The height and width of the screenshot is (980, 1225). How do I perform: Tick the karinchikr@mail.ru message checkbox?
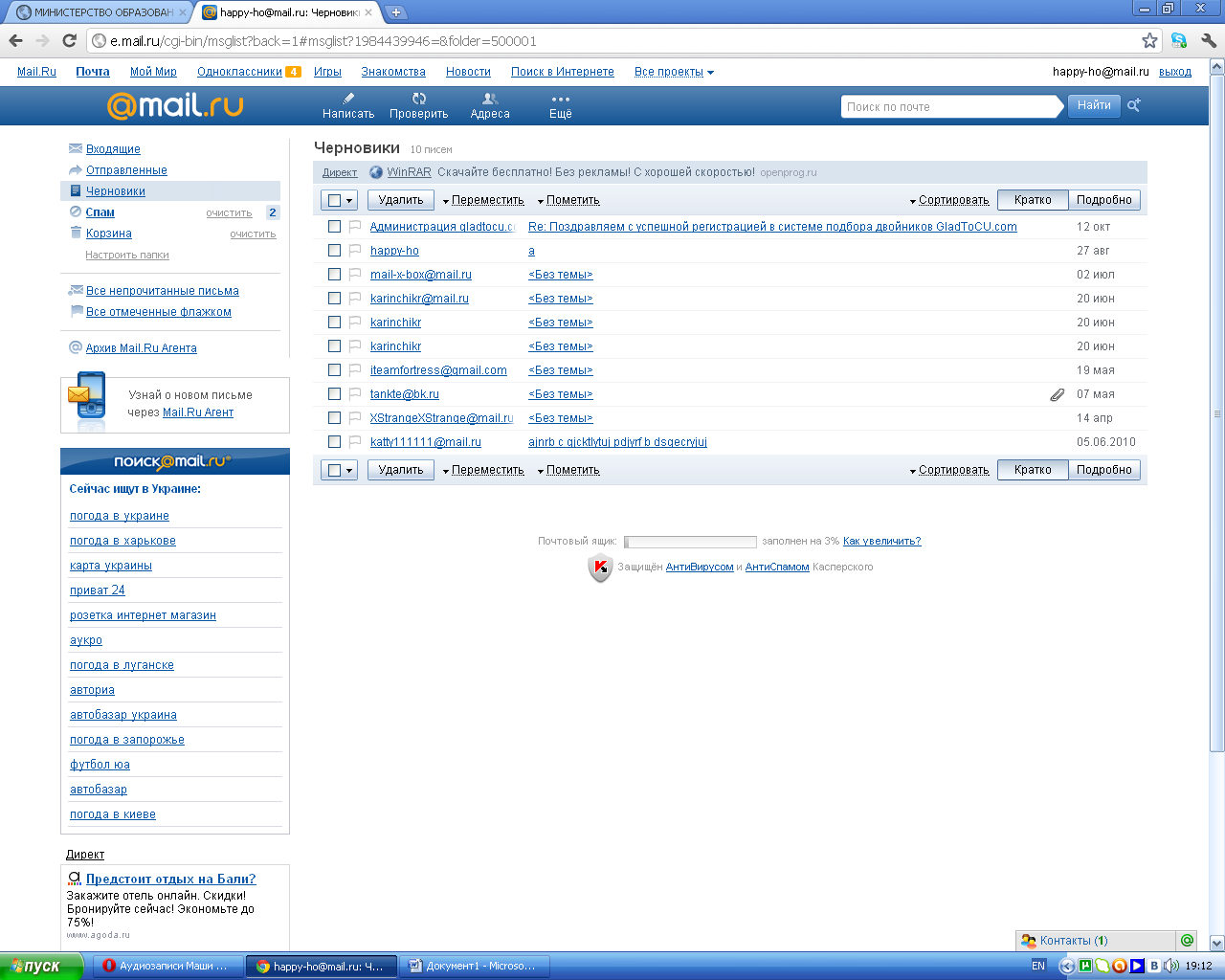[x=334, y=298]
